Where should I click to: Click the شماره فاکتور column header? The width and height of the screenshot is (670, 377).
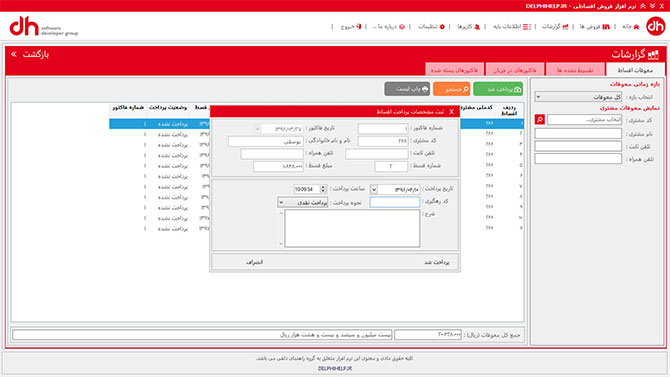(x=128, y=108)
